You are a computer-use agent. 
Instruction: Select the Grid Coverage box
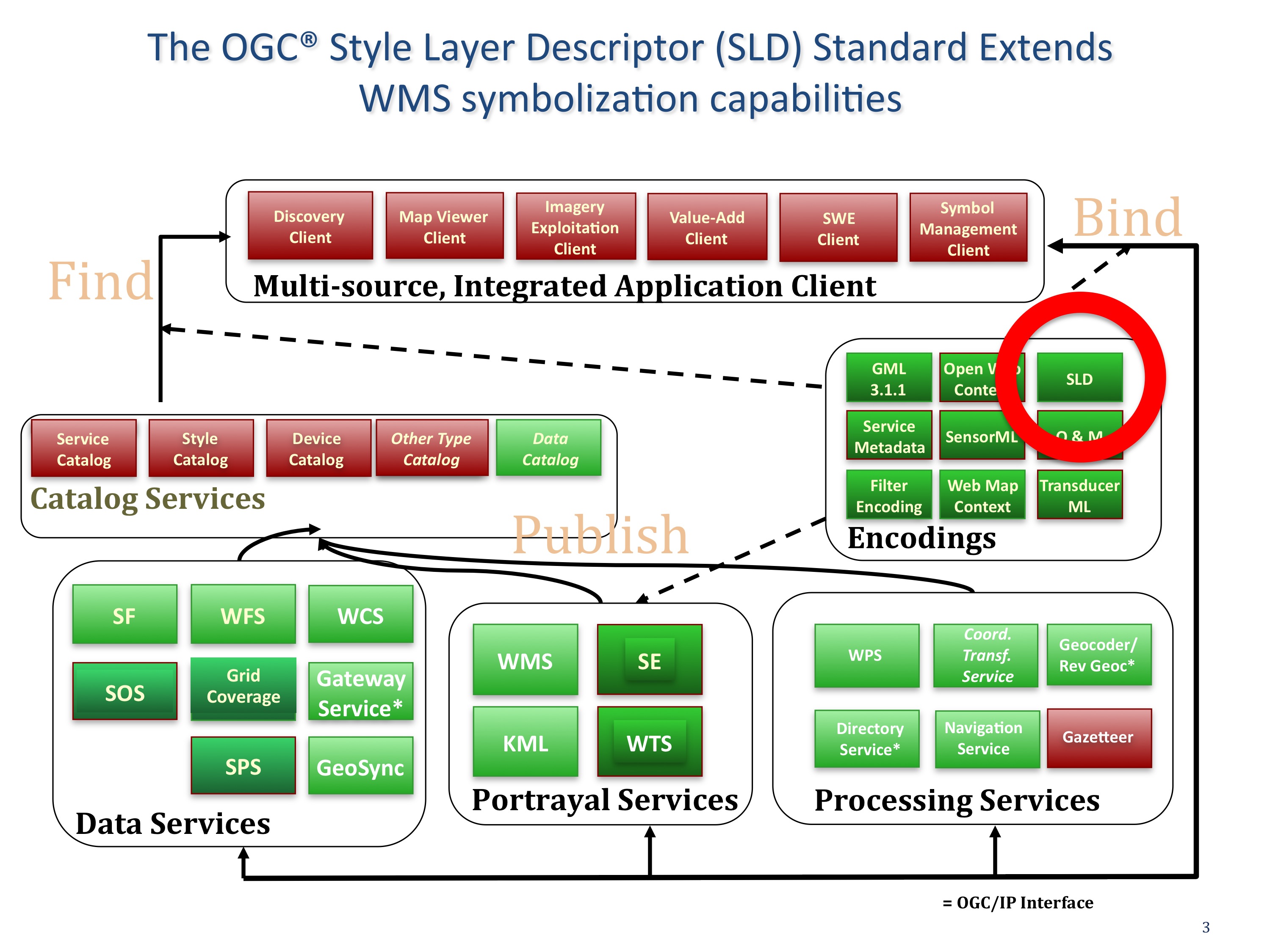coord(243,689)
